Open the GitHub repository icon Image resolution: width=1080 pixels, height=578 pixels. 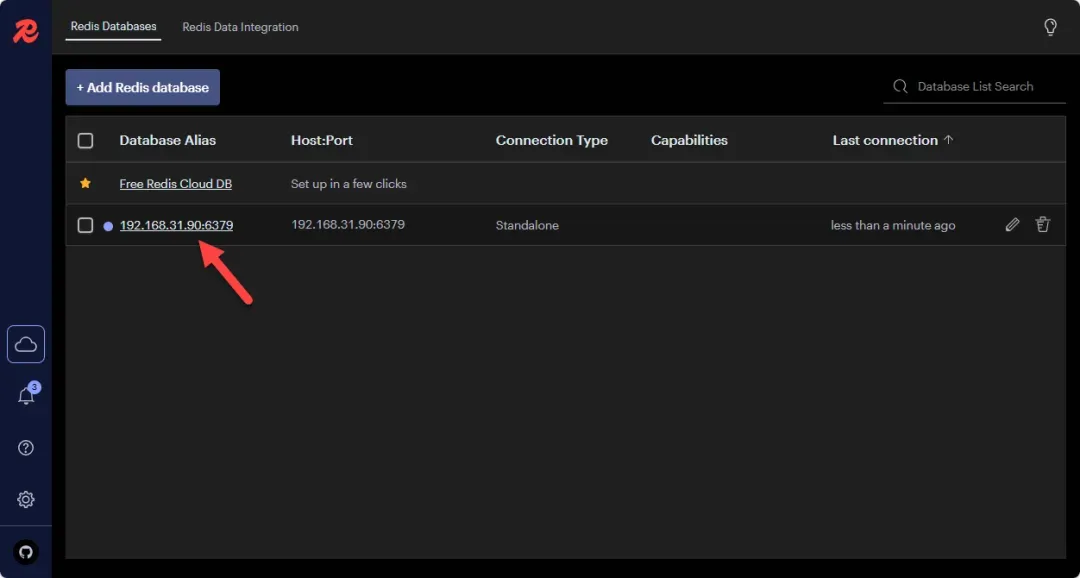[x=25, y=552]
